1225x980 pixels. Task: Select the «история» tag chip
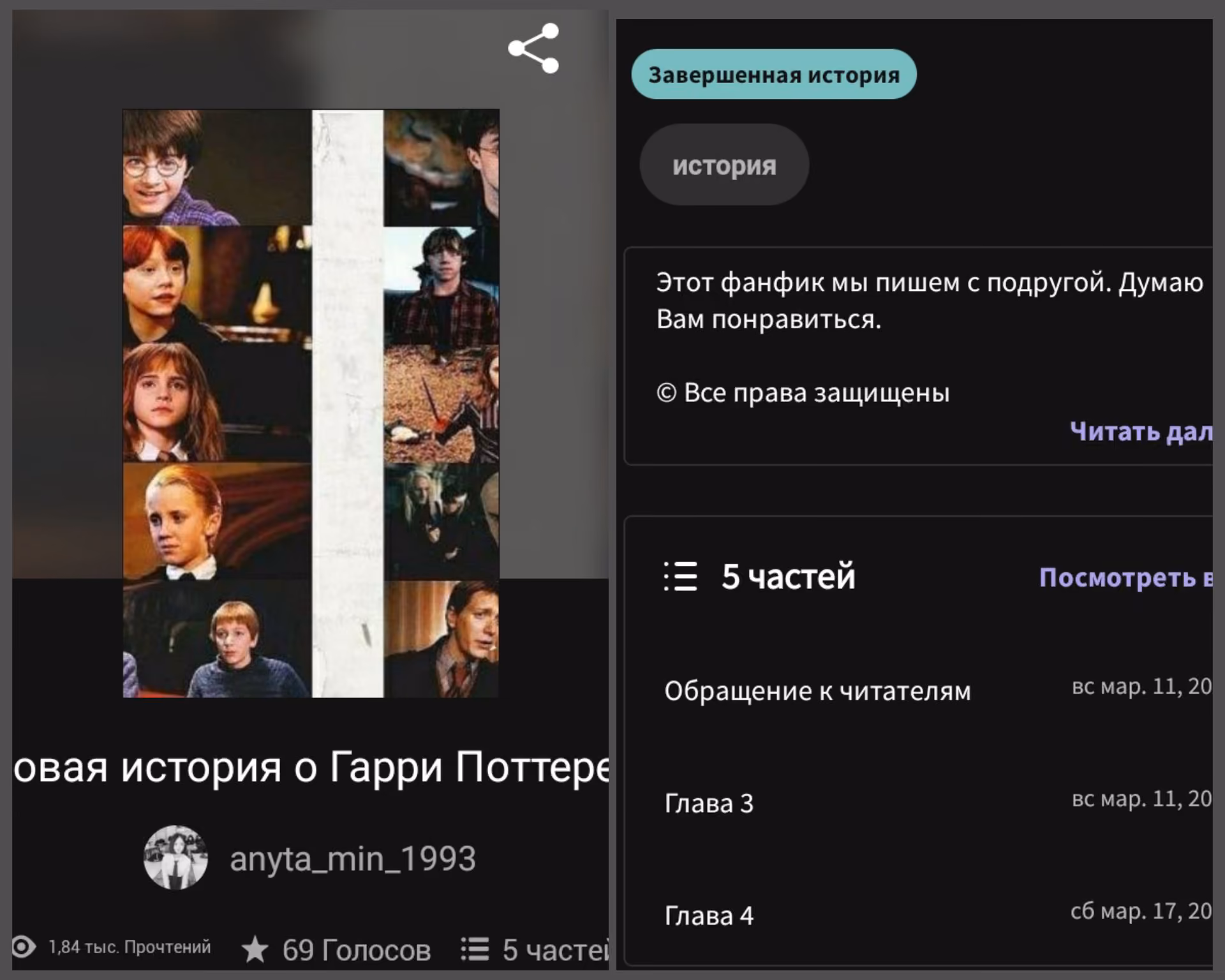[x=724, y=165]
